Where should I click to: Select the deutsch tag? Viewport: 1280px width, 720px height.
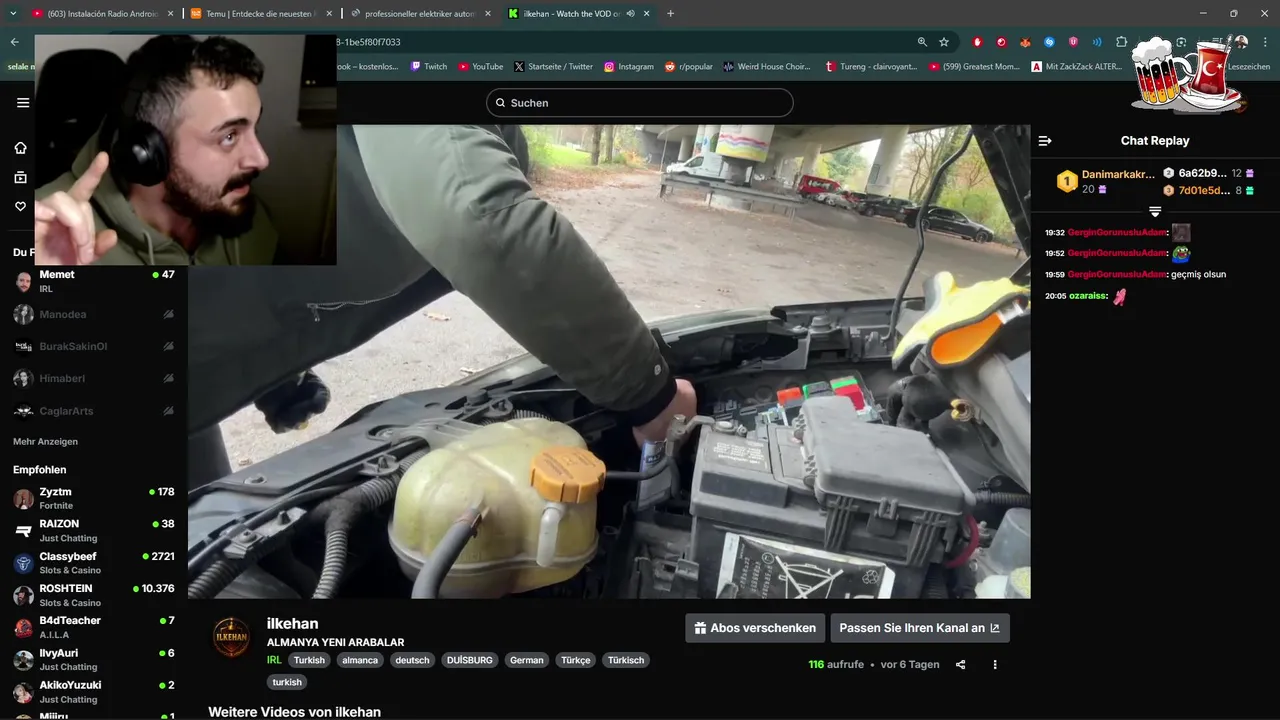(x=412, y=660)
